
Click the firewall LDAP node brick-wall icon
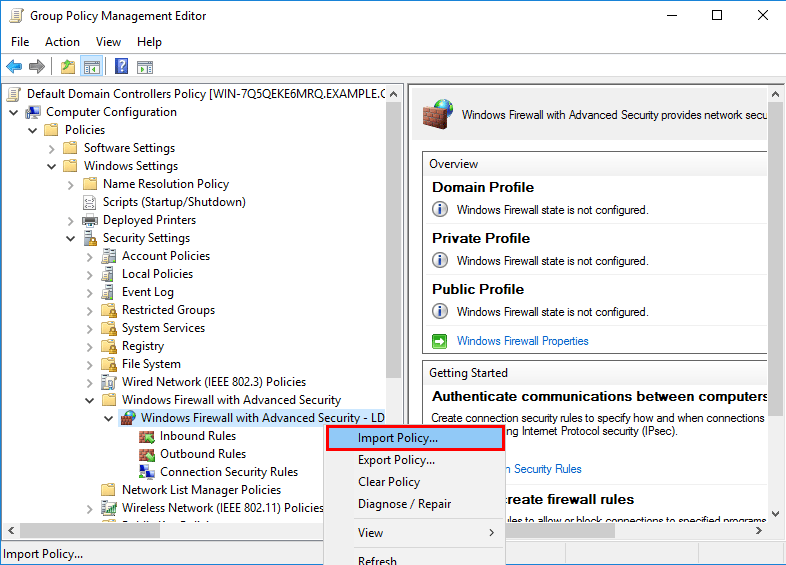(x=128, y=418)
